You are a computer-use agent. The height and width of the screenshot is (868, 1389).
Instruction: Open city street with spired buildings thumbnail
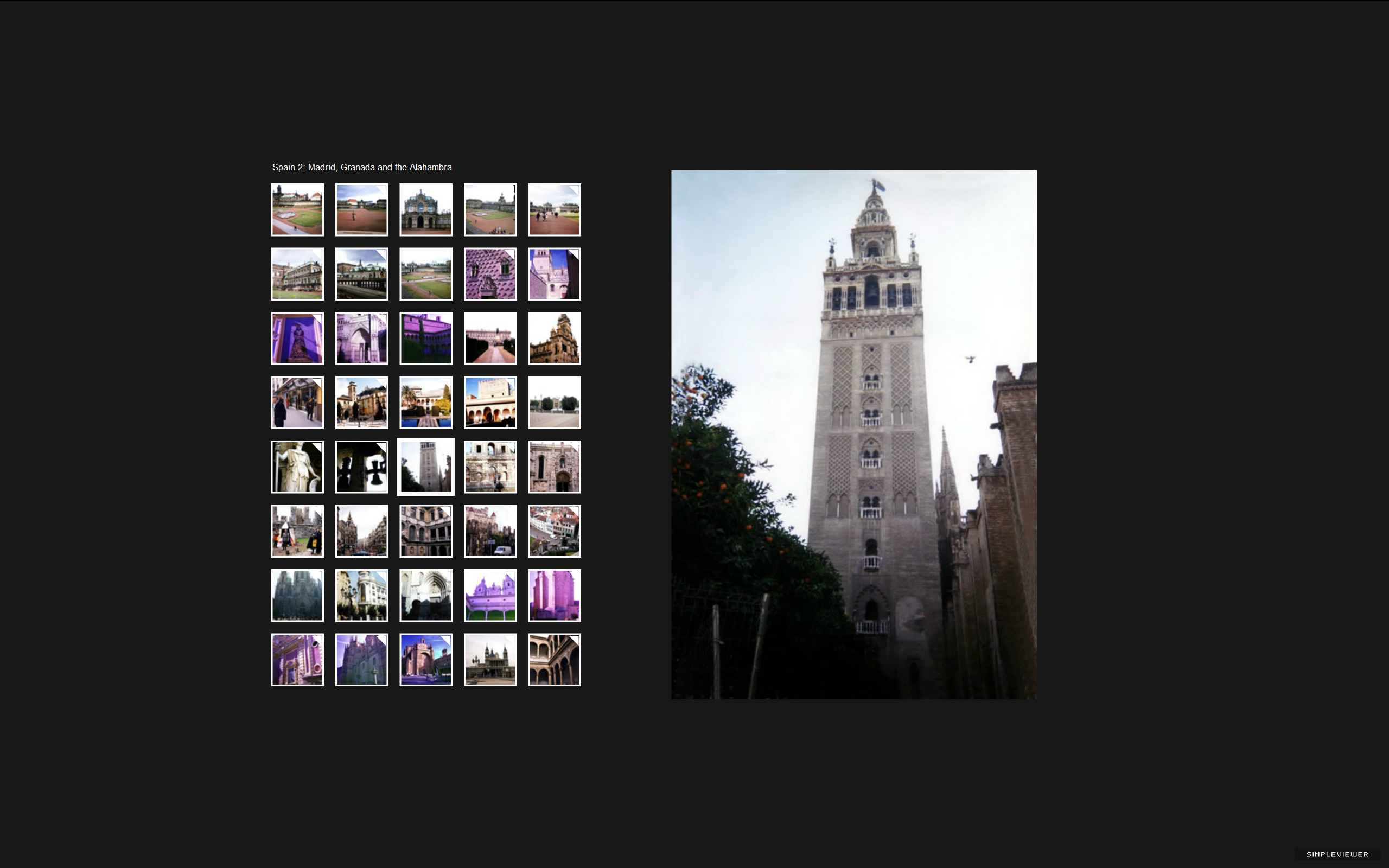pyautogui.click(x=361, y=531)
